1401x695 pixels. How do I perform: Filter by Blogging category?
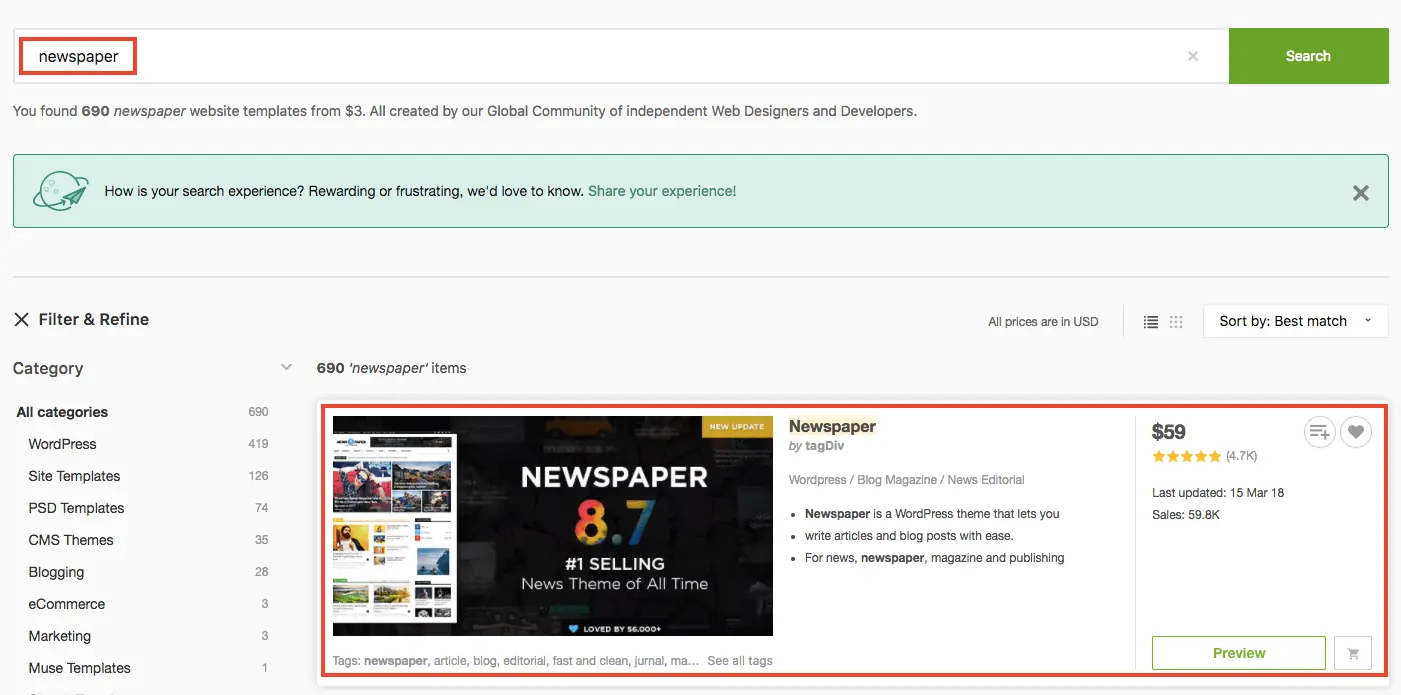(56, 572)
